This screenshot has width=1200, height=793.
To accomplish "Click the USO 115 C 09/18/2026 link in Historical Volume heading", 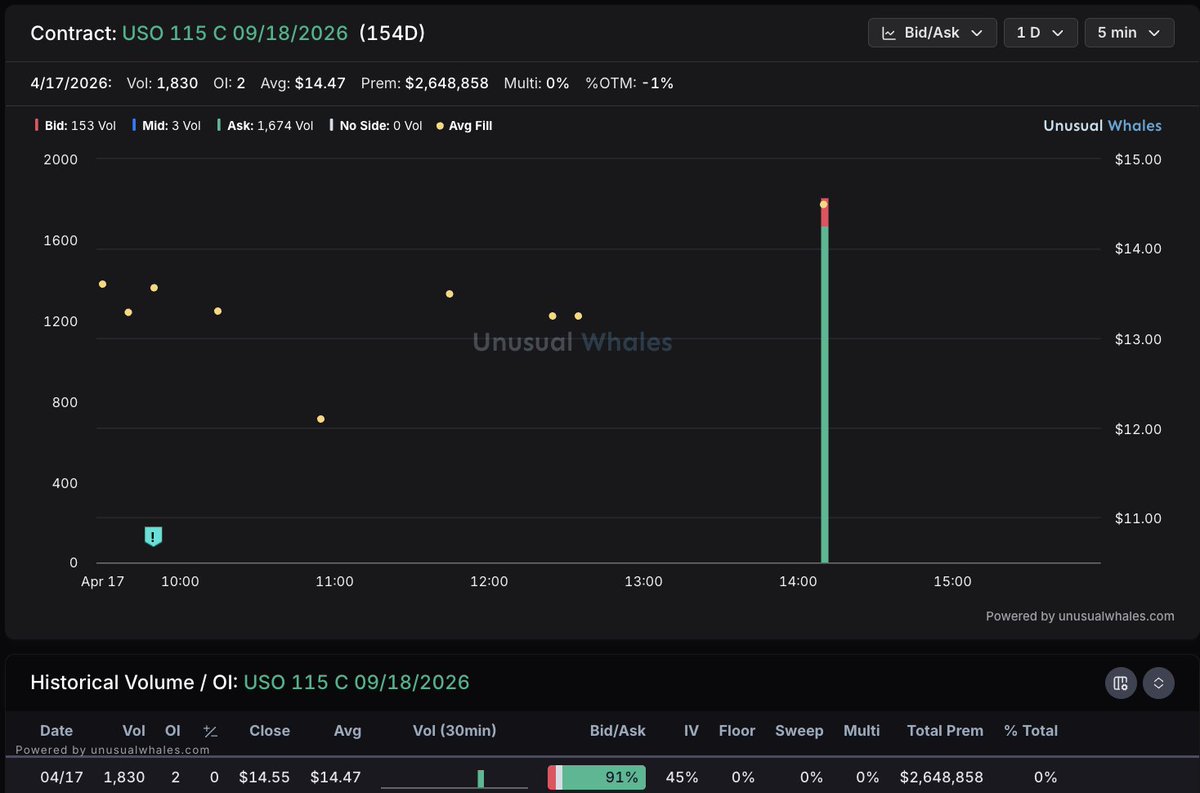I will point(356,683).
